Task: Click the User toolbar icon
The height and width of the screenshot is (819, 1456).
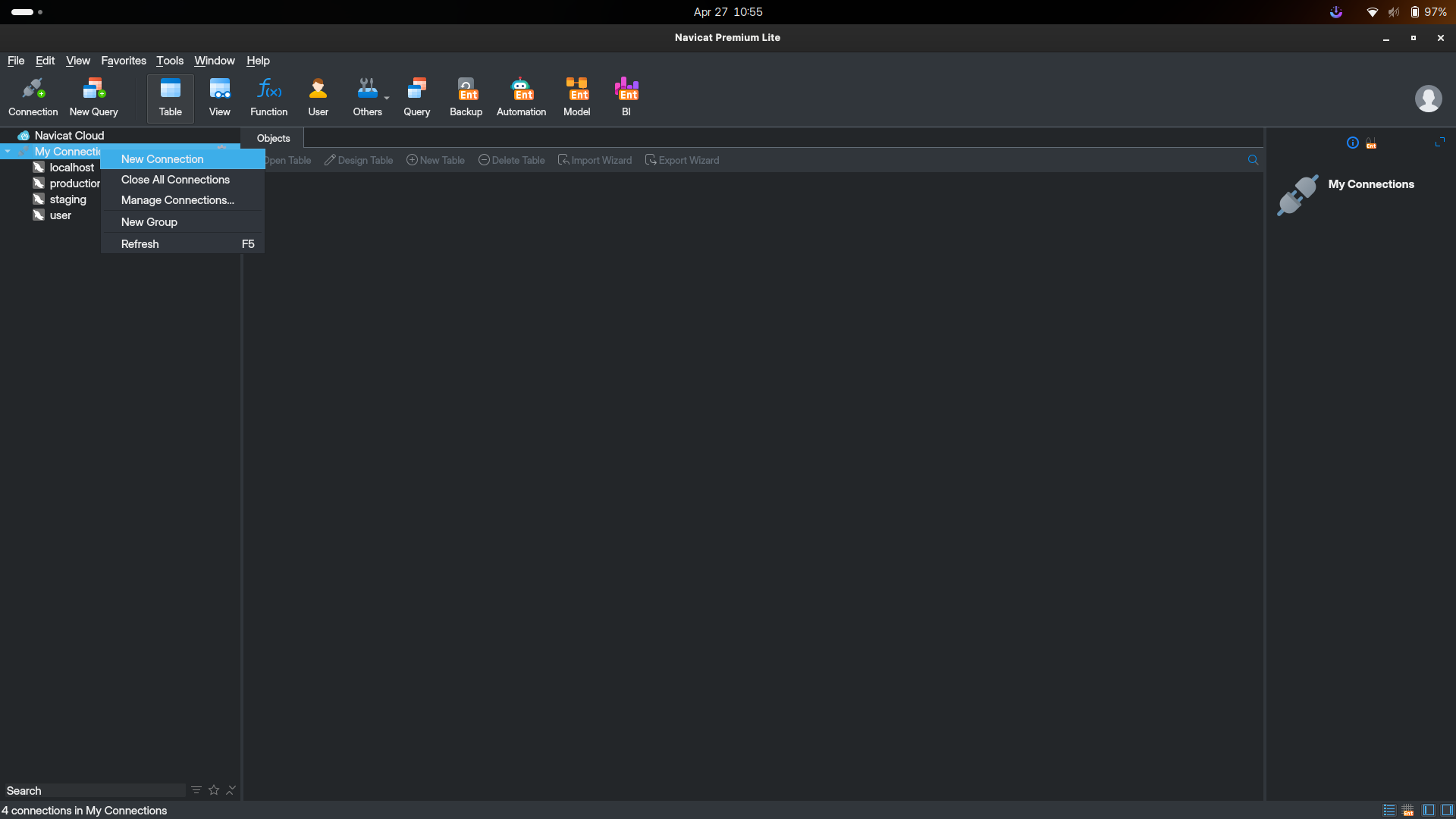Action: click(318, 98)
